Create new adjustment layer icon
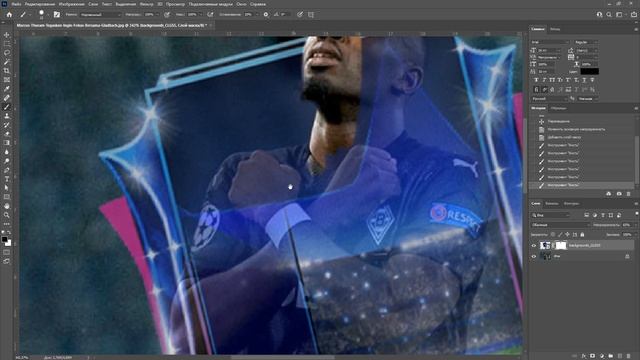This screenshot has width=640, height=360. coord(602,356)
